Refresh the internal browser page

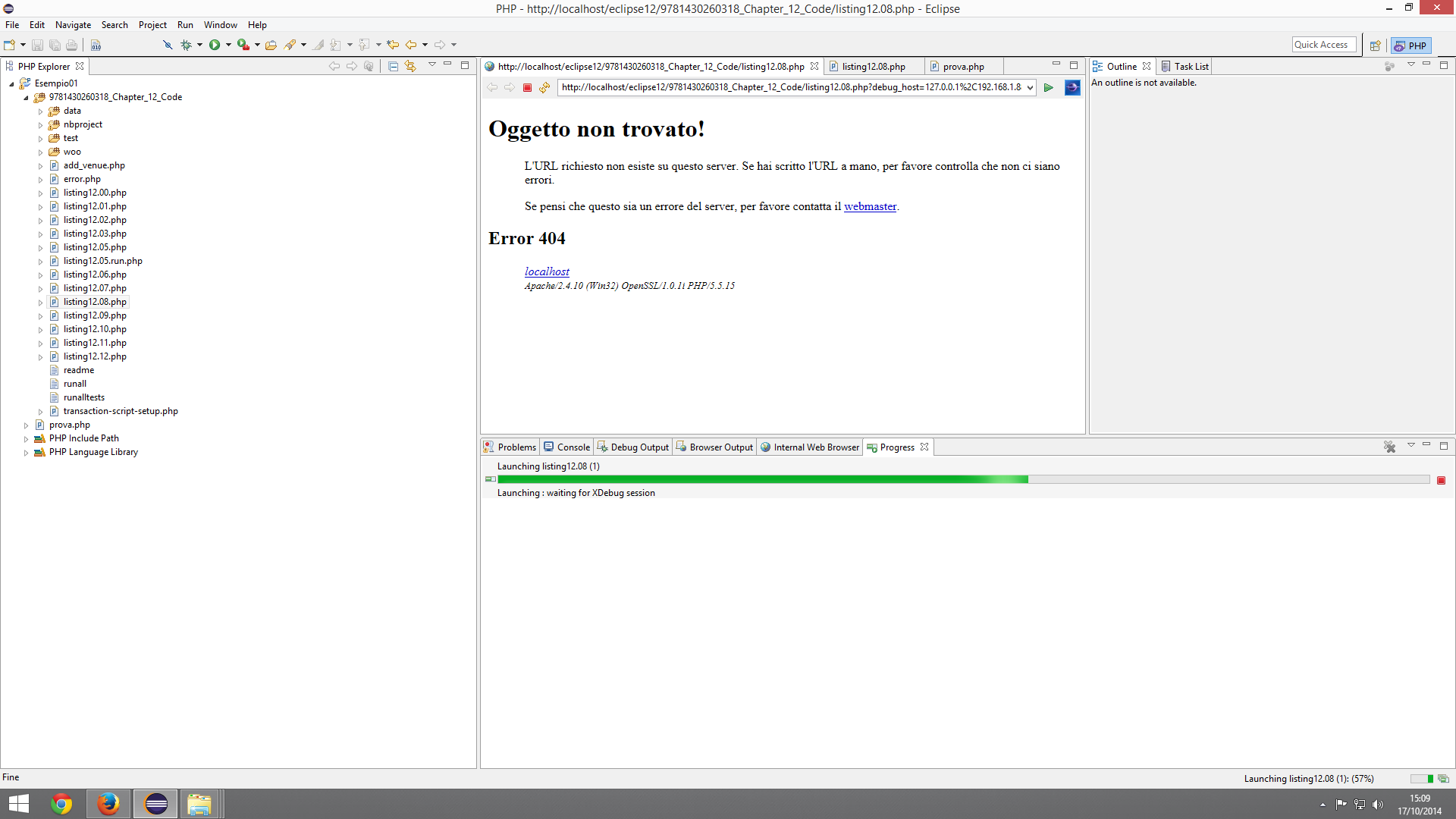pos(544,88)
